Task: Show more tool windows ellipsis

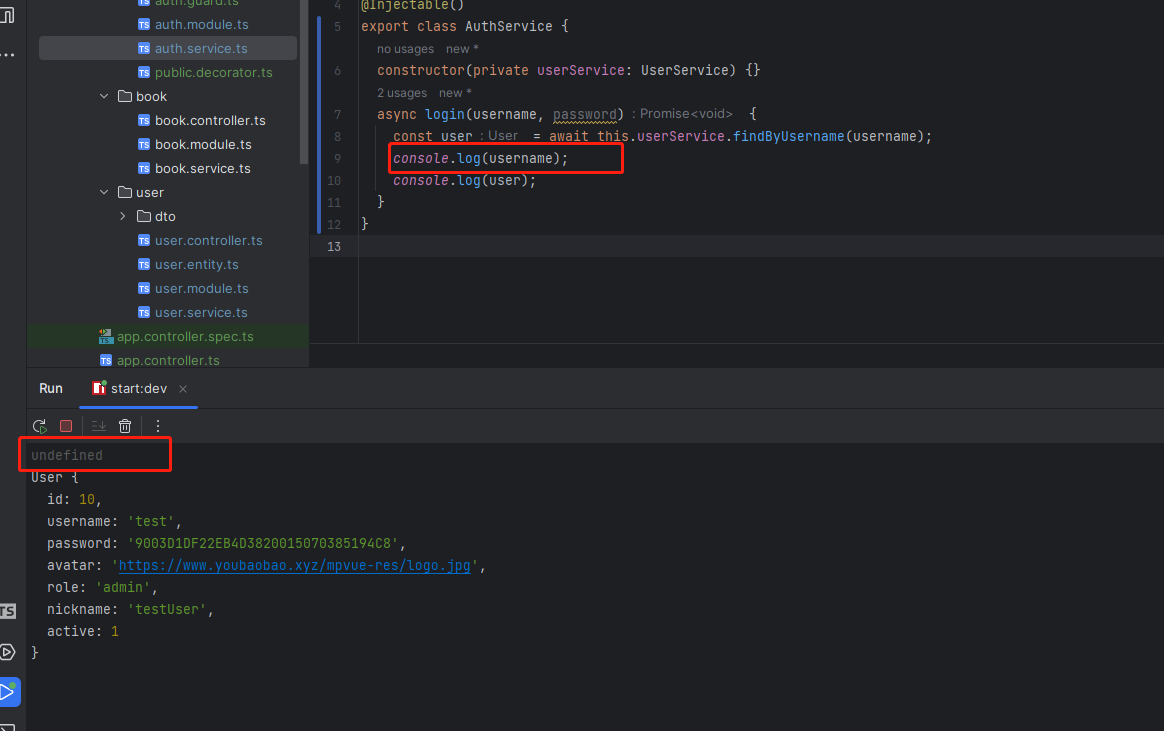Action: (x=7, y=55)
